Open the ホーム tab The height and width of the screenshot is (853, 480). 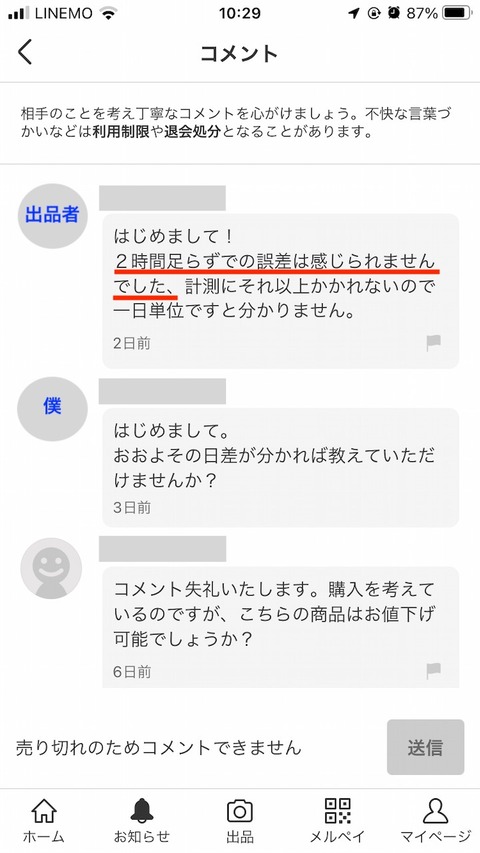click(x=44, y=820)
